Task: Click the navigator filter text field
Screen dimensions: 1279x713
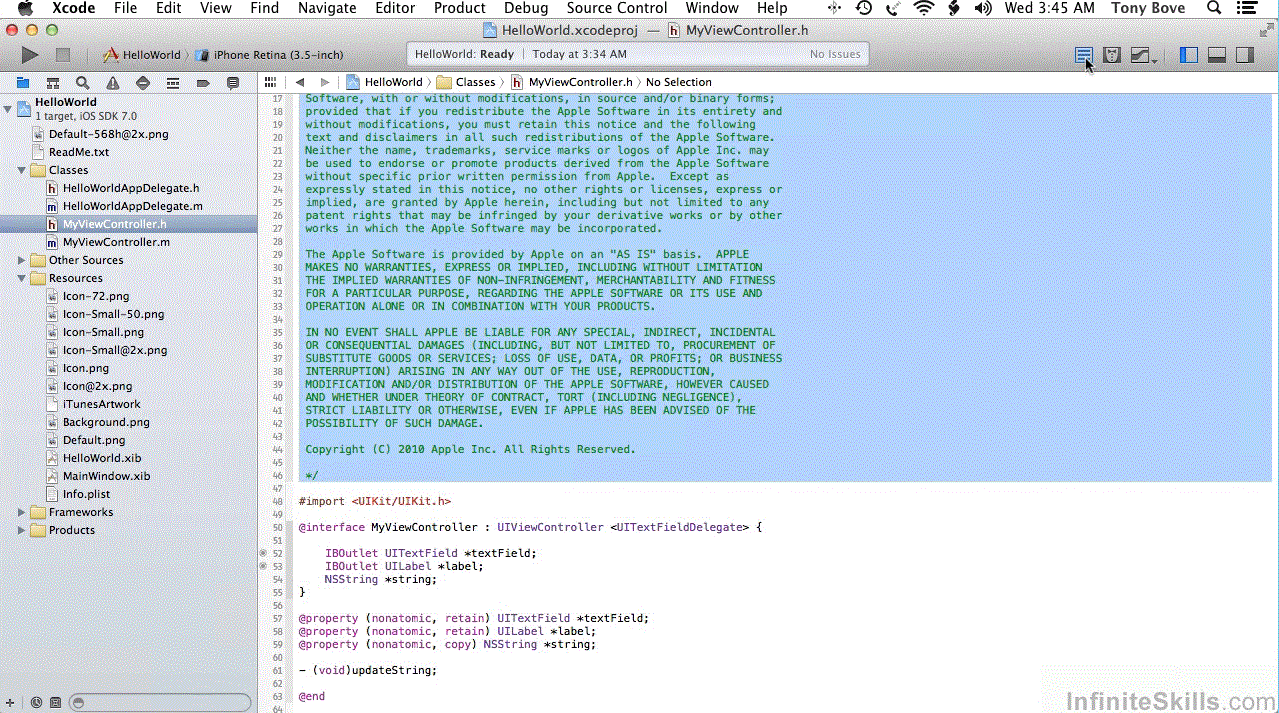Action: 160,703
